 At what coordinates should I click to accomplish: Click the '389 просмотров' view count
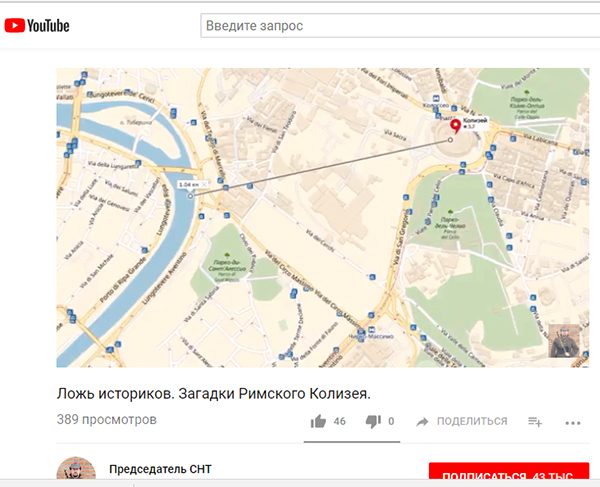point(107,420)
